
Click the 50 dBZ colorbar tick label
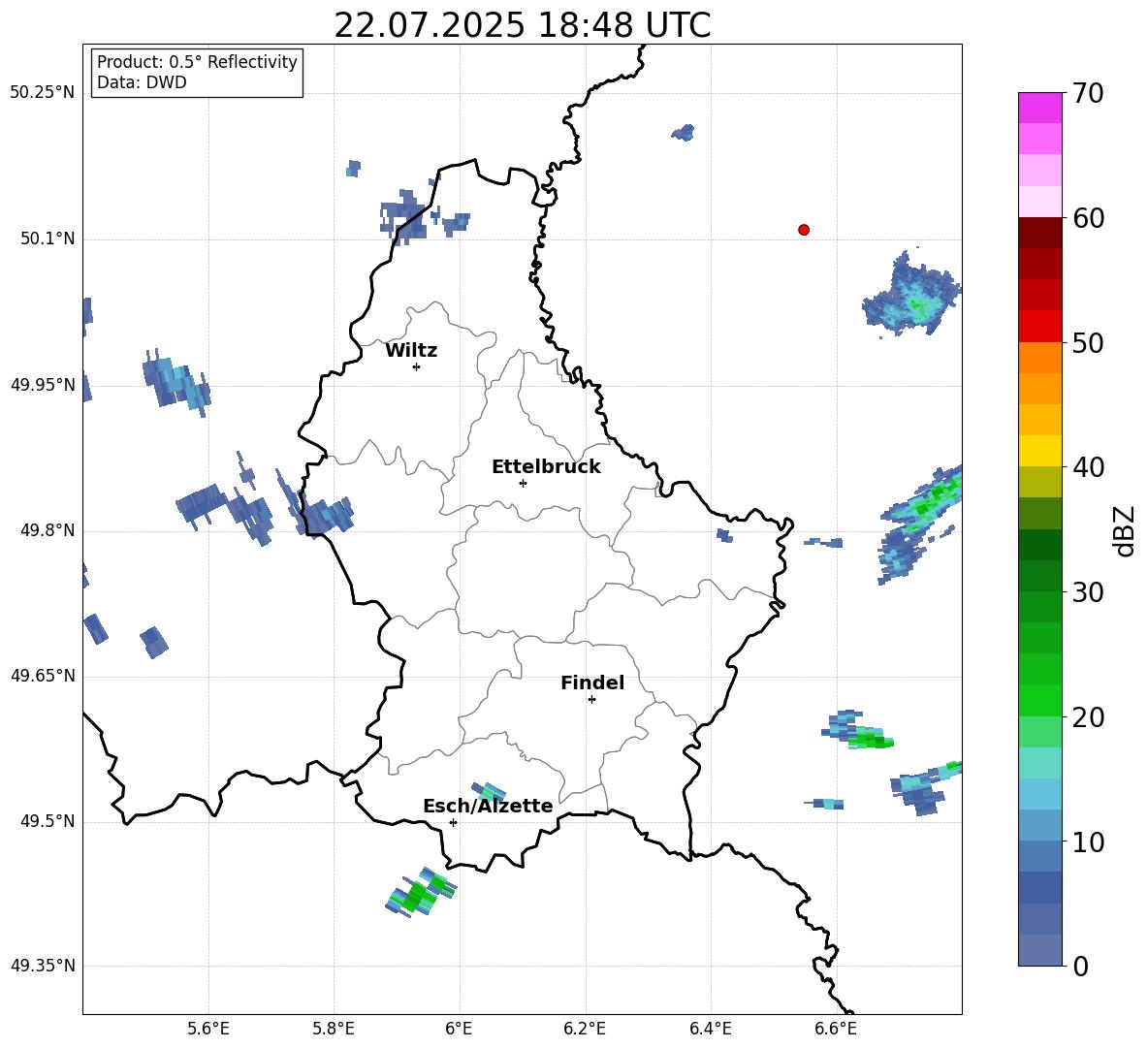(1088, 342)
